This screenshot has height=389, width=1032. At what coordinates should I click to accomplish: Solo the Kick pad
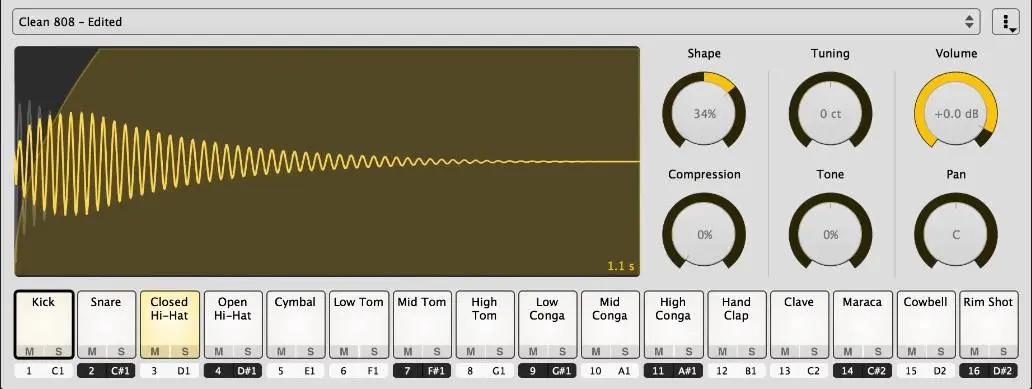[58, 351]
